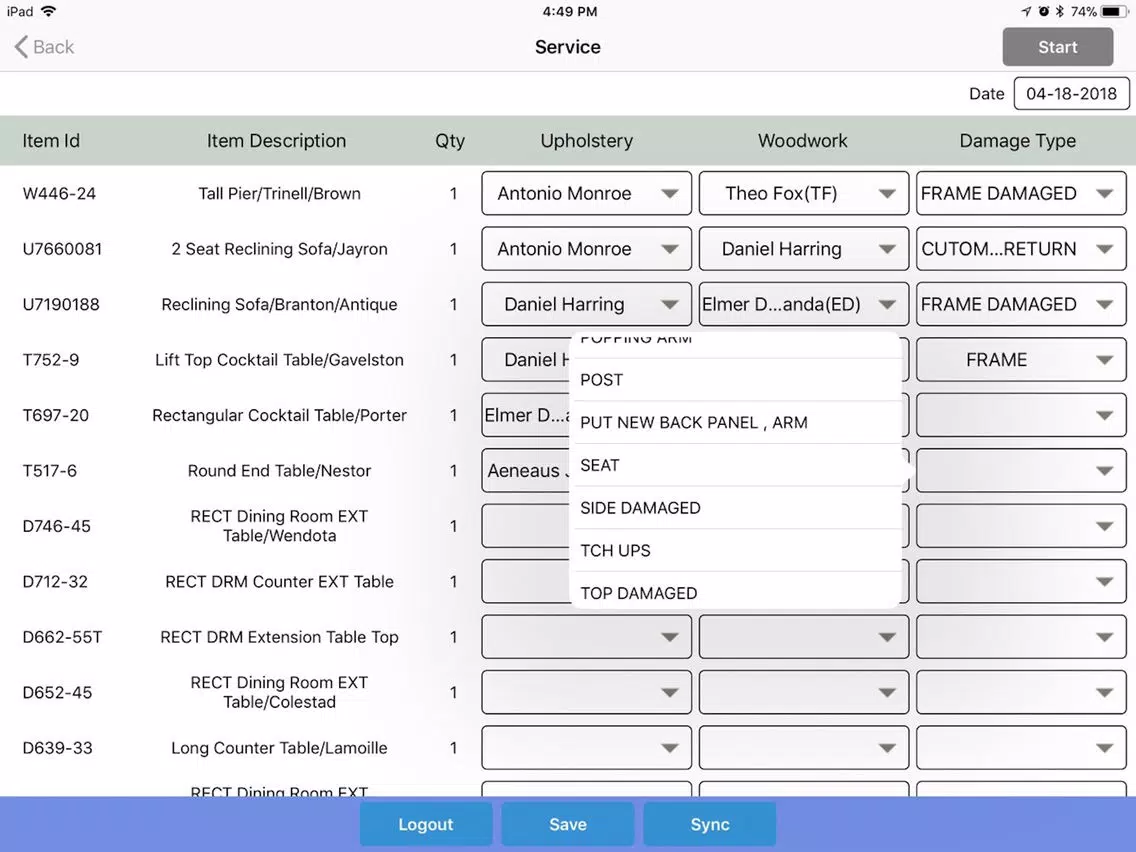Select description Round End Table/Nestor
Viewport: 1136px width, 852px height.
280,470
